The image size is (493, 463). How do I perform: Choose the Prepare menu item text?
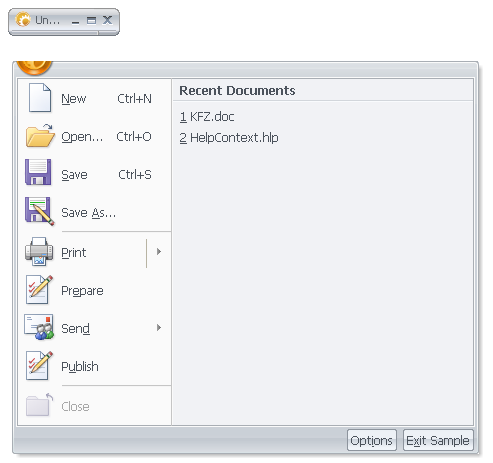point(82,291)
